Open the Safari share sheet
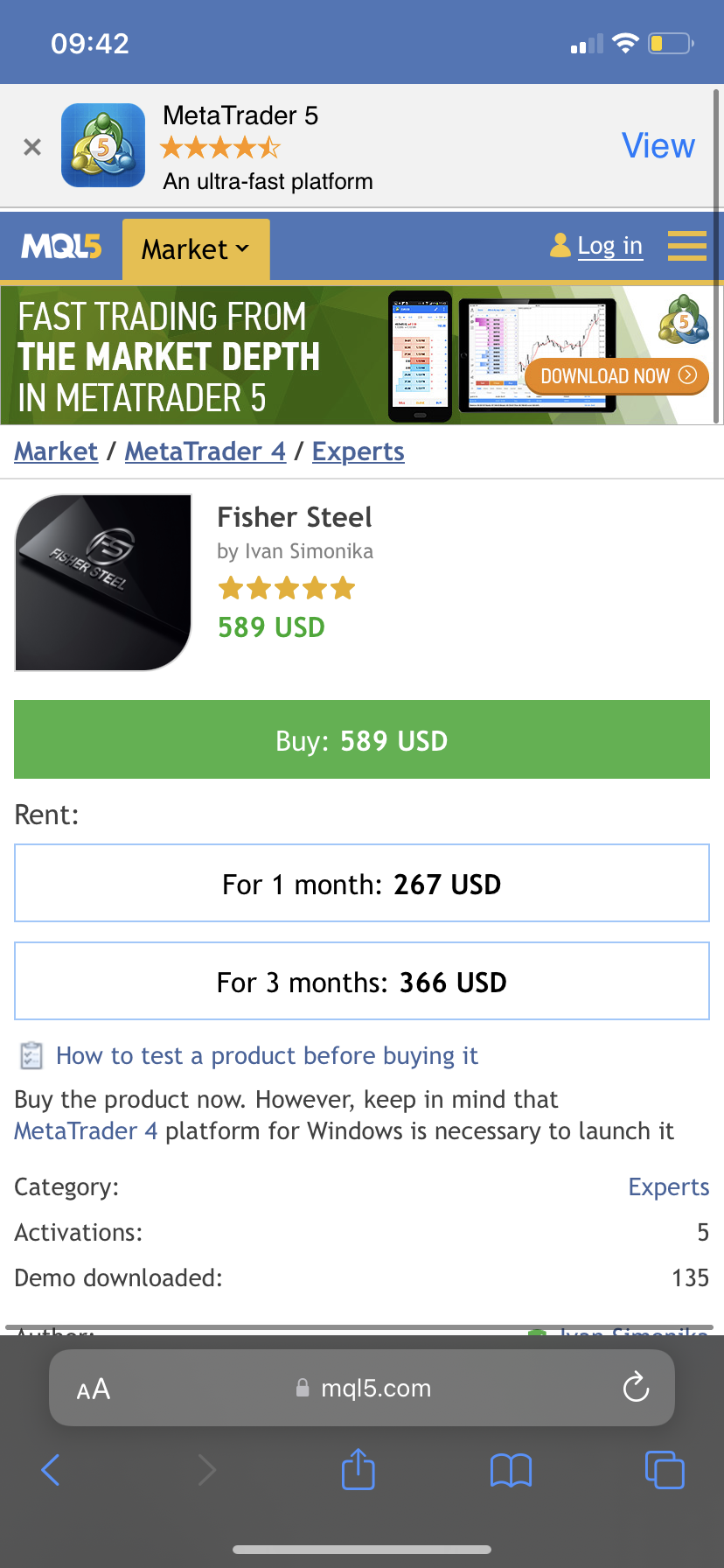This screenshot has width=724, height=1568. (x=358, y=1469)
